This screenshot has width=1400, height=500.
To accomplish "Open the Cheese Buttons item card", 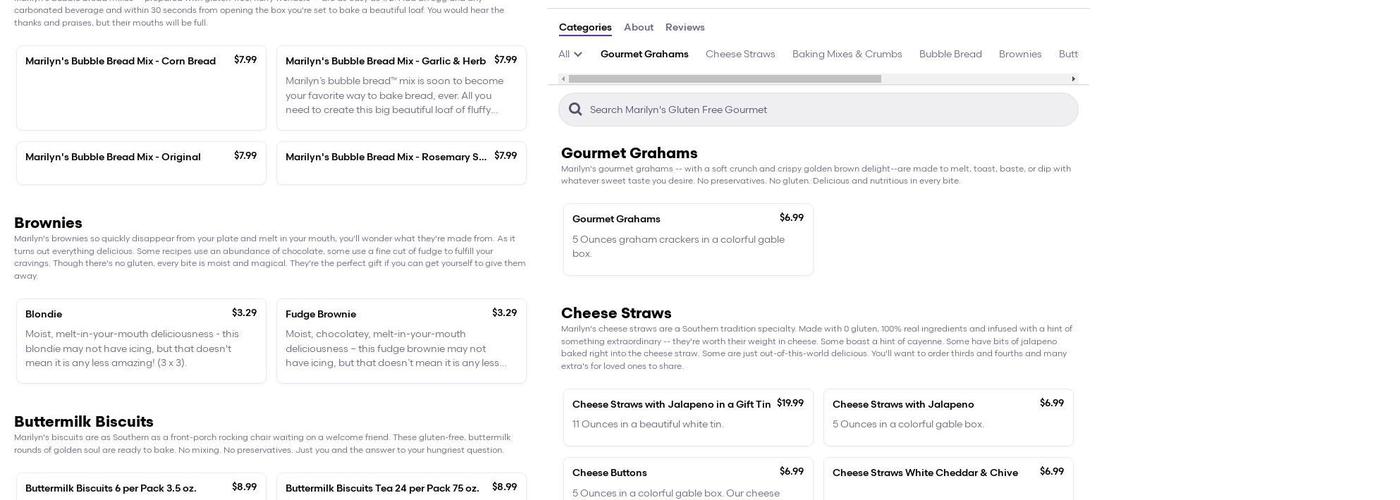I will coord(688,479).
